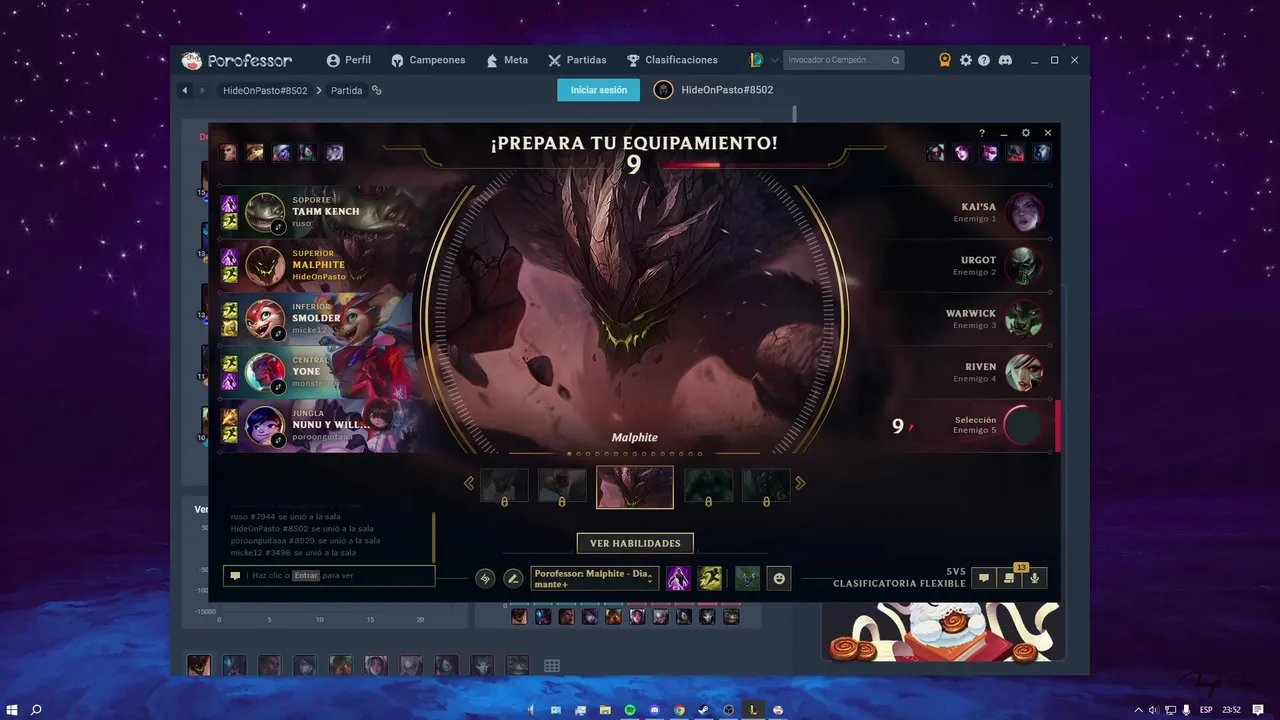1280x720 pixels.
Task: Click the VER HABILIDADES button
Action: [x=635, y=543]
